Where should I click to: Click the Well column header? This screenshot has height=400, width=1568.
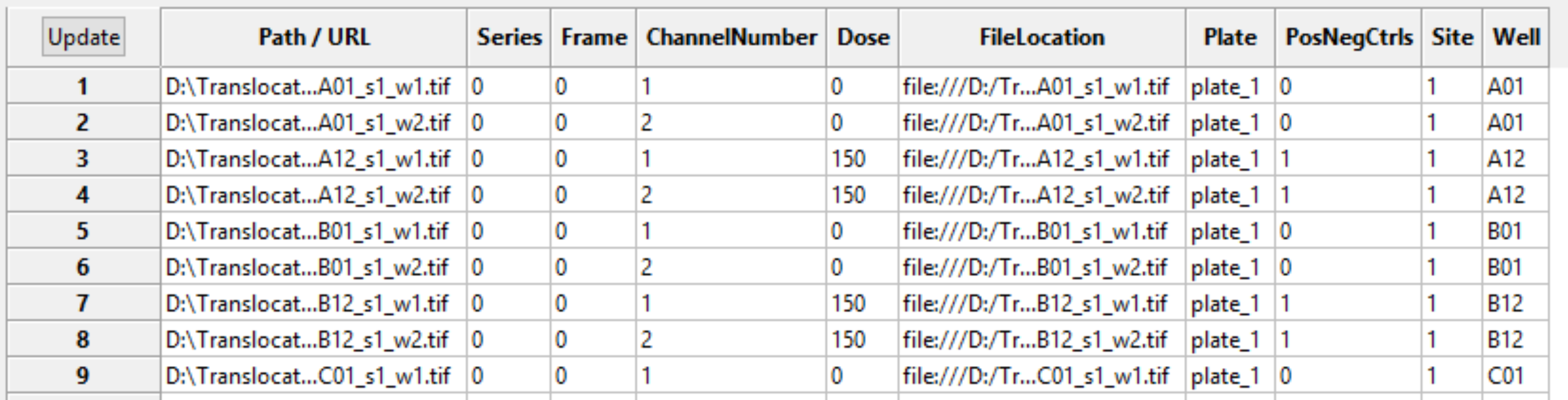click(x=1516, y=37)
